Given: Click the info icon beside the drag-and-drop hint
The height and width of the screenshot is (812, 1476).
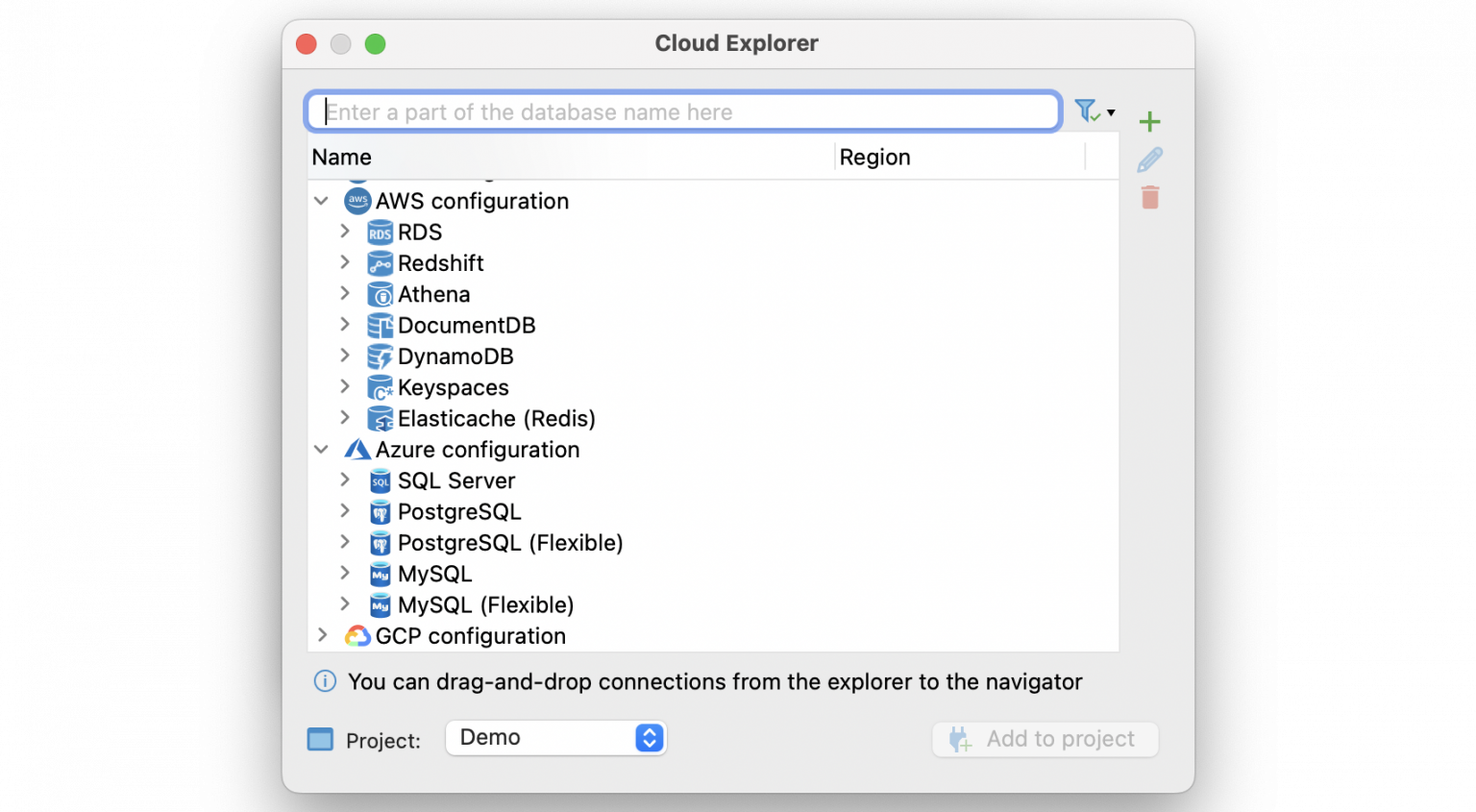Looking at the screenshot, I should 324,681.
